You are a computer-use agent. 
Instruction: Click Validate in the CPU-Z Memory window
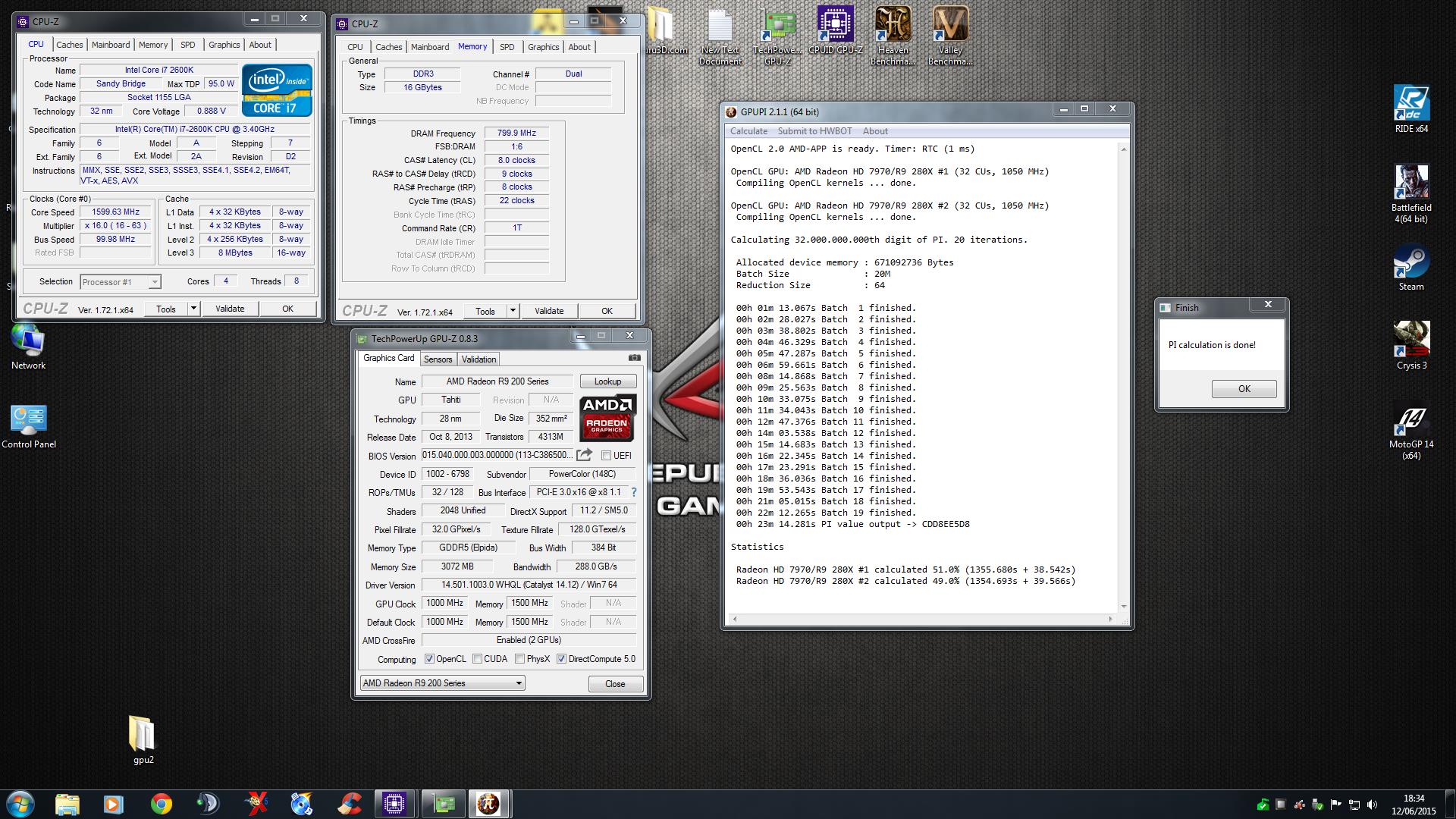click(x=549, y=311)
